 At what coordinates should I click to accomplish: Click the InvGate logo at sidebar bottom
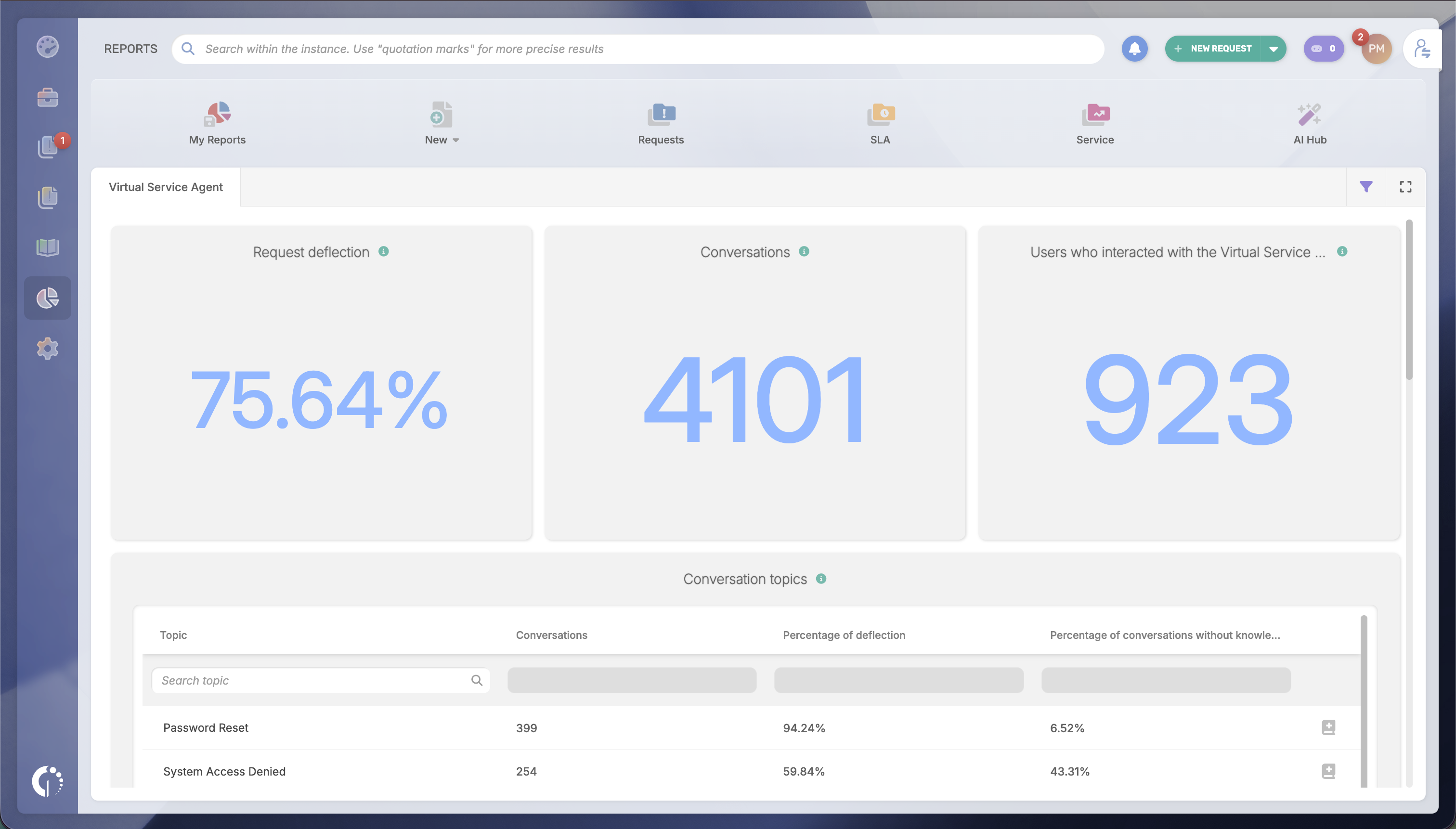click(47, 781)
